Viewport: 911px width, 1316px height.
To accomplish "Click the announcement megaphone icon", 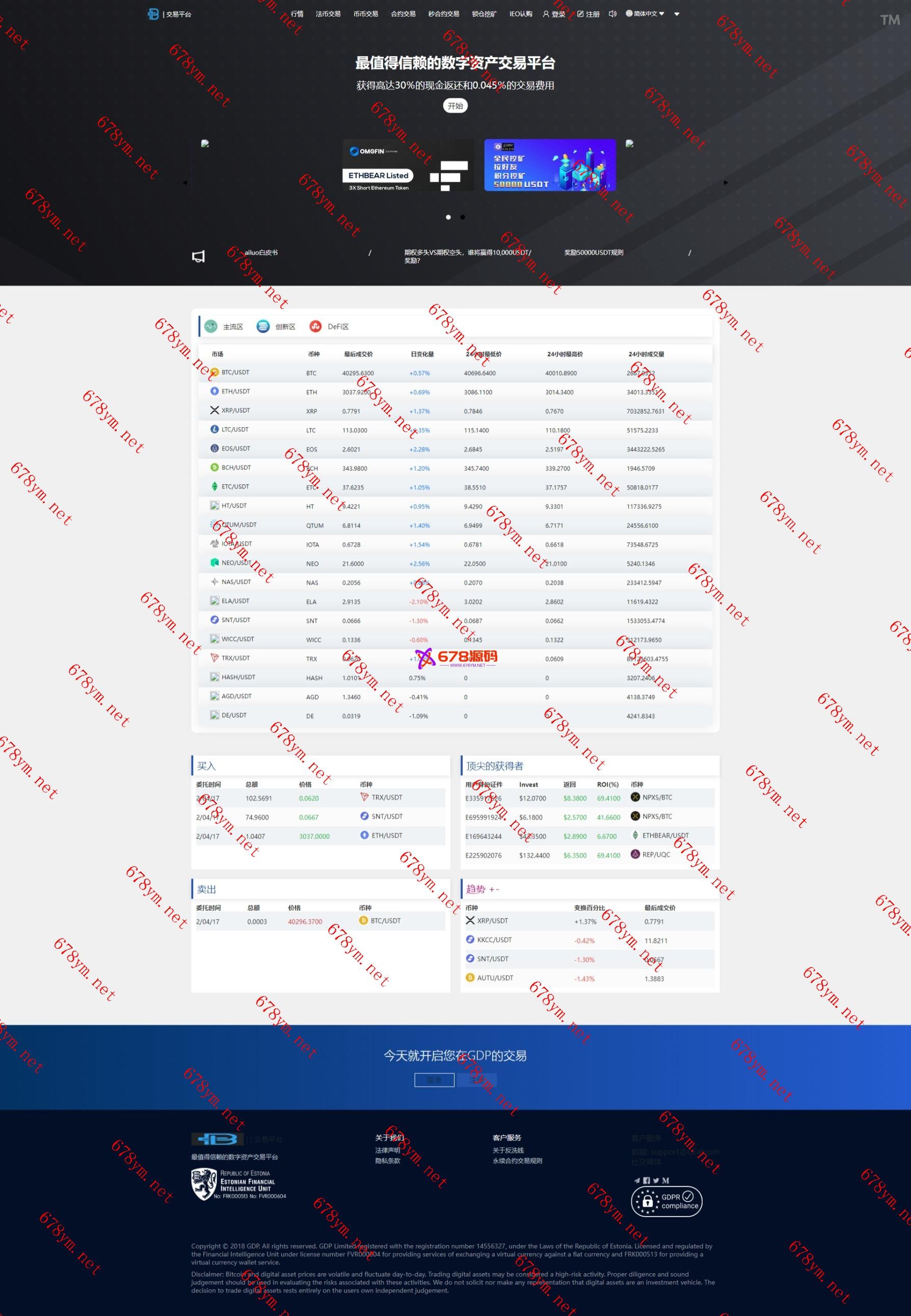I will (x=198, y=256).
